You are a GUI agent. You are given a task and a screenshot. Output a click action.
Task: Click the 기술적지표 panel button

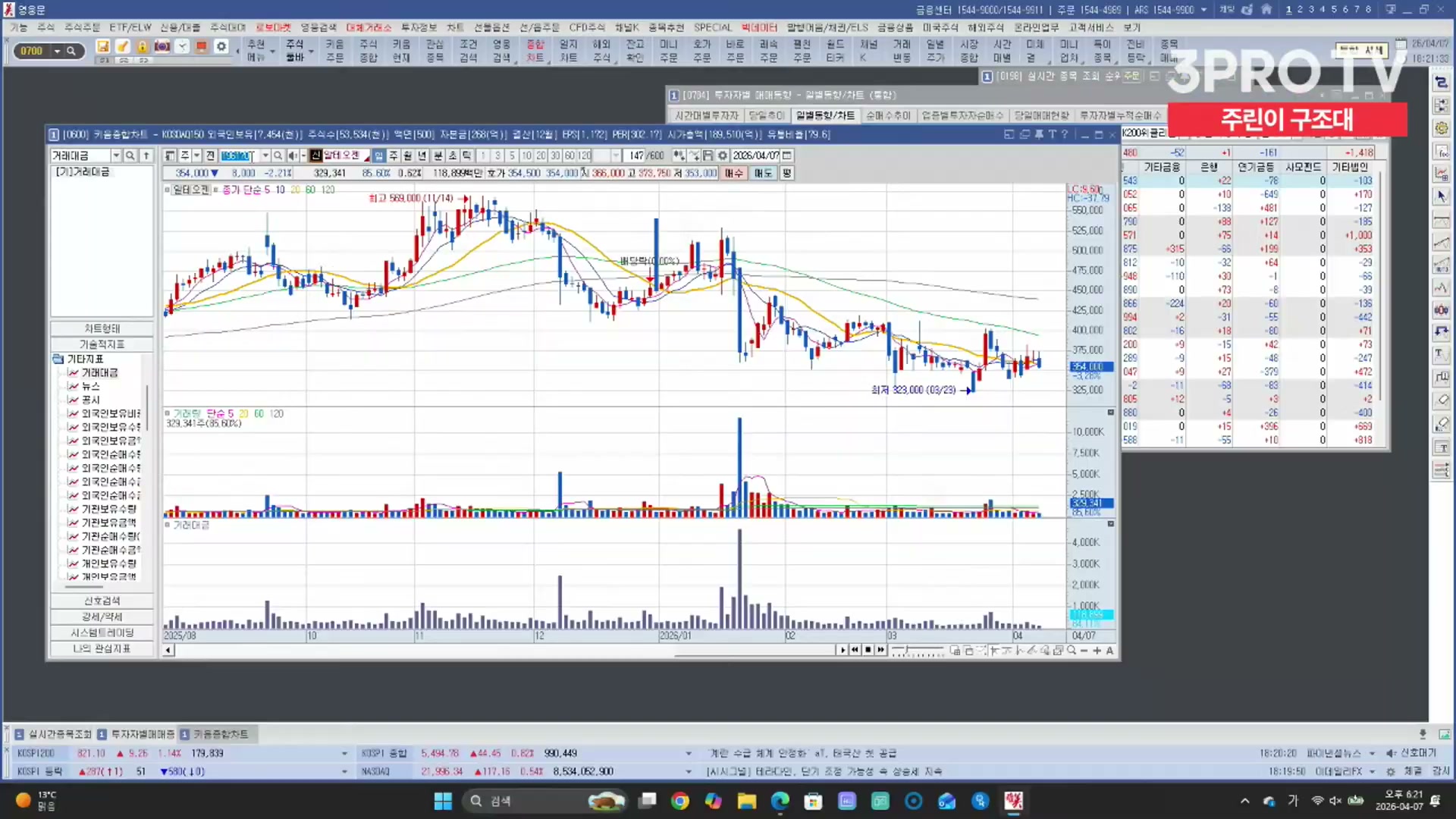(x=102, y=344)
